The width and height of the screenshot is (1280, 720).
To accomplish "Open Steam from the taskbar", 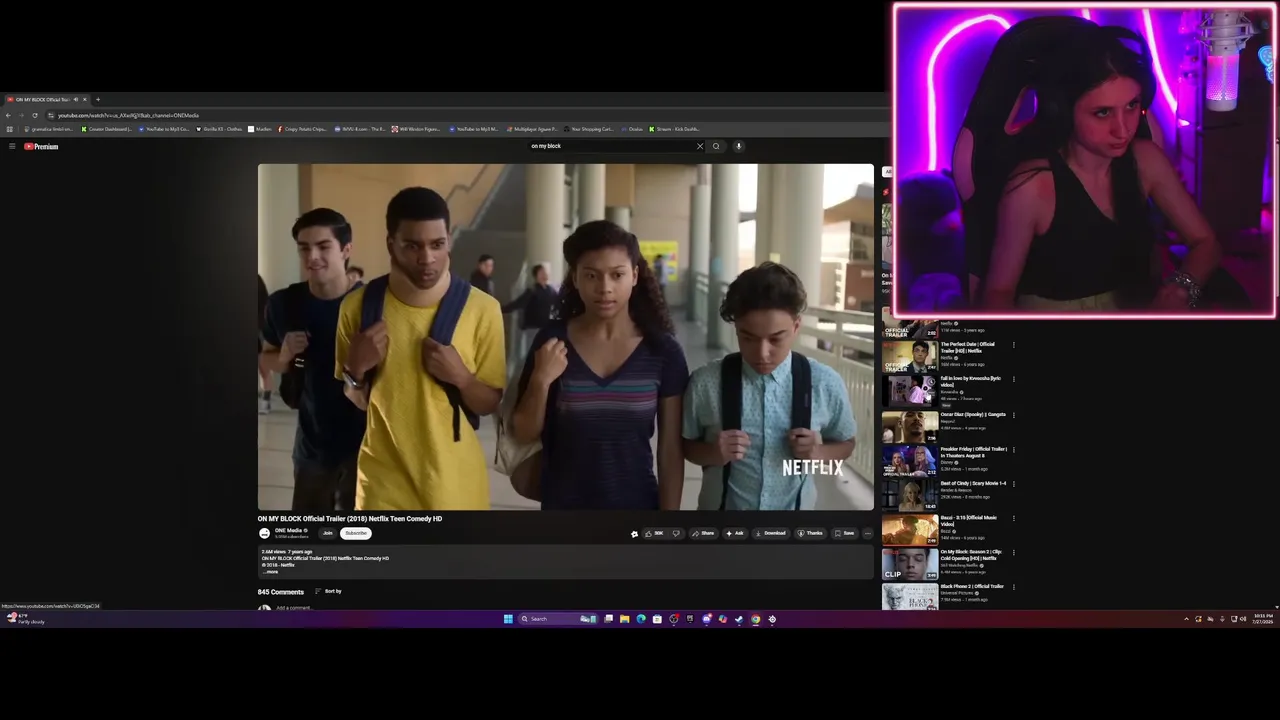I will coord(738,619).
